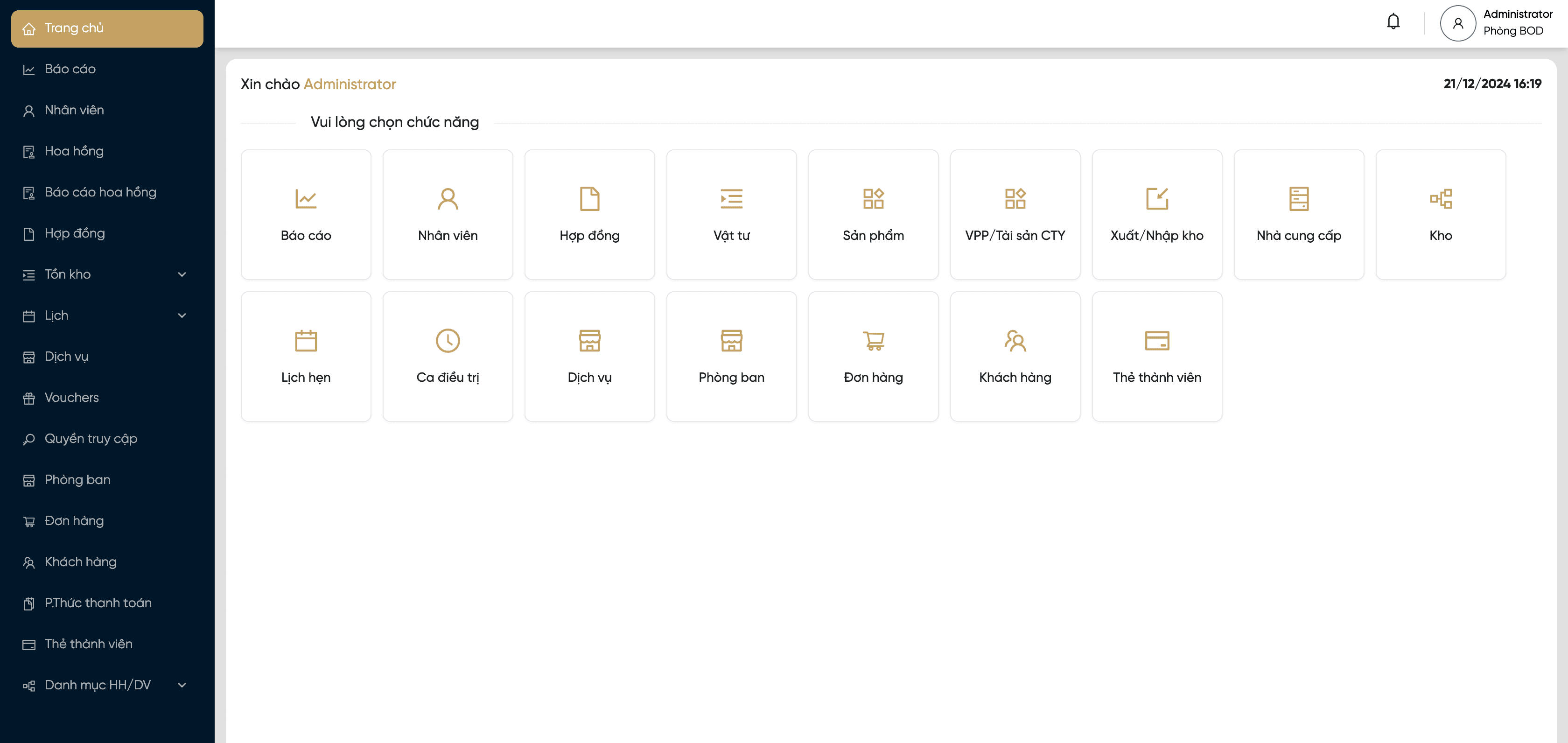The image size is (1568, 743).
Task: Click the Nhà cung cấp card label
Action: (x=1298, y=236)
